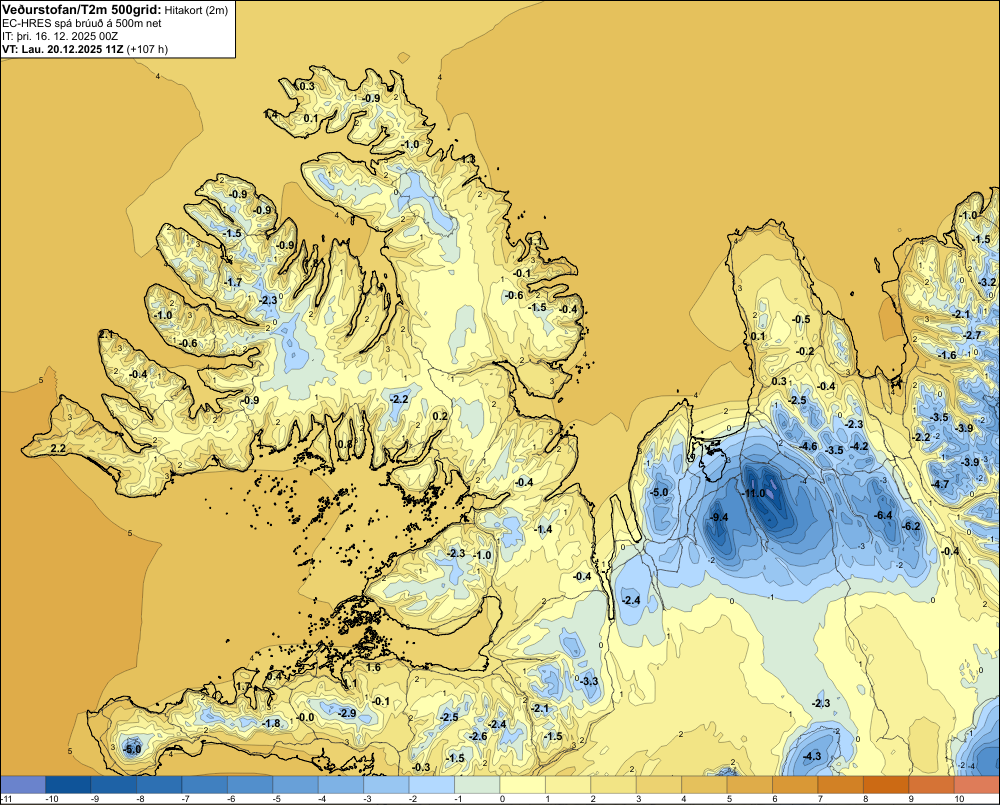This screenshot has width=1000, height=805.
Task: Click the title 'Veðurstofan/T2m 500grid' in header
Action: pyautogui.click(x=81, y=9)
